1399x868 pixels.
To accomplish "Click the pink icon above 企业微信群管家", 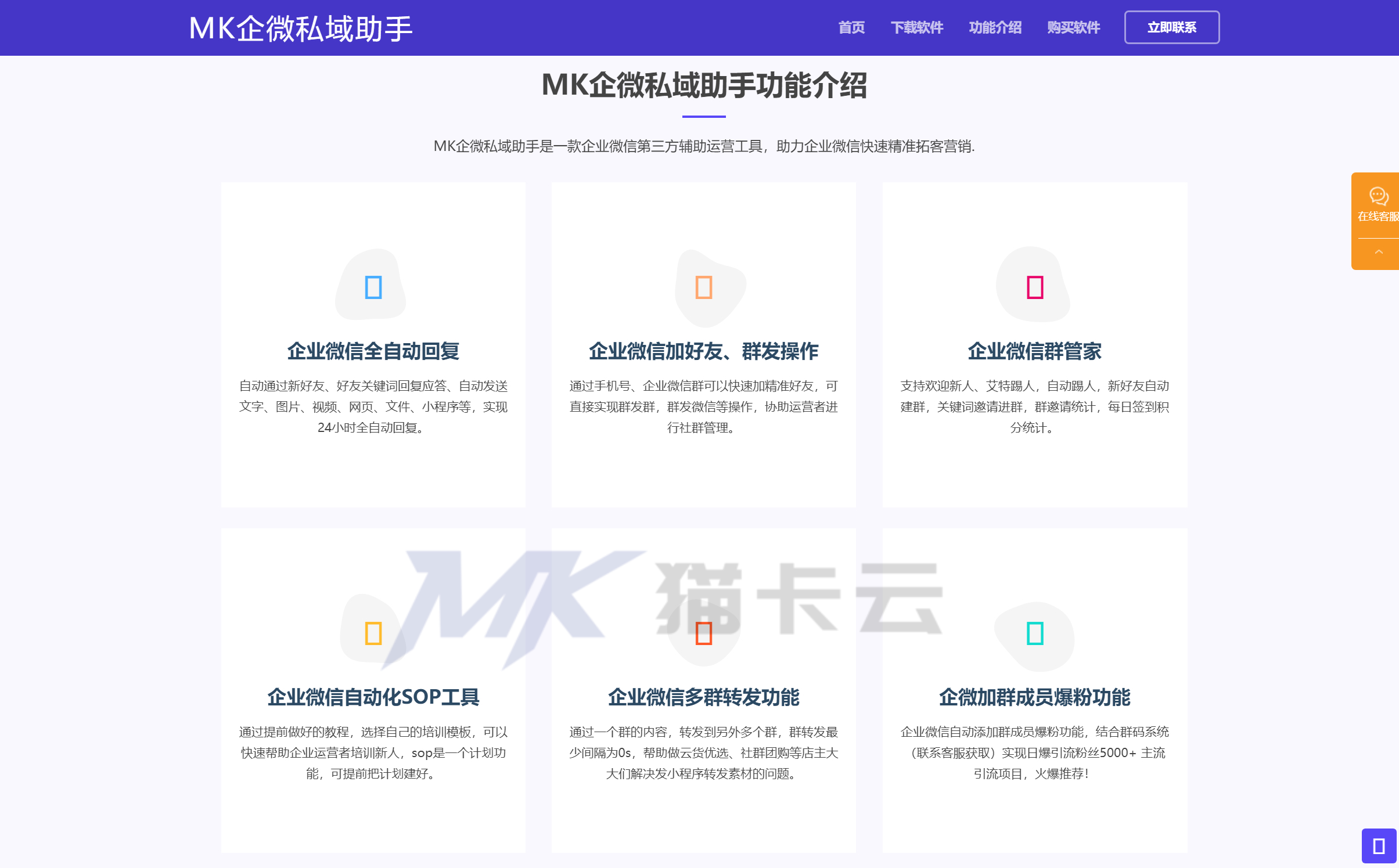I will [1035, 287].
